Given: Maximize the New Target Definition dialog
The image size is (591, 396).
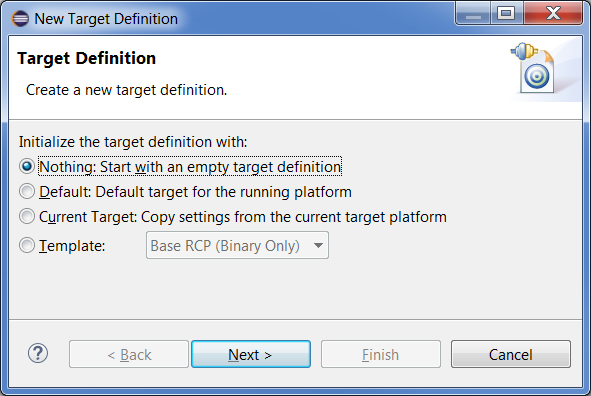Looking at the screenshot, I should (506, 14).
